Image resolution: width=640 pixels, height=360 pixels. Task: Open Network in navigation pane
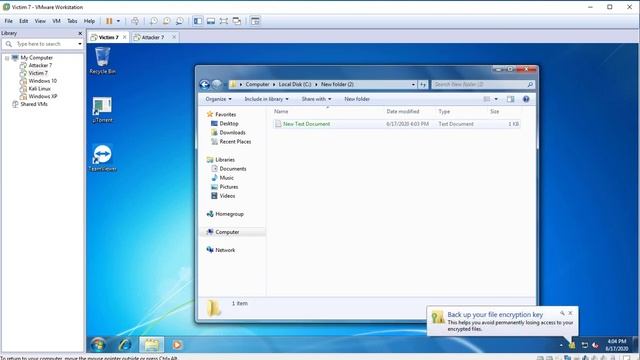221,250
